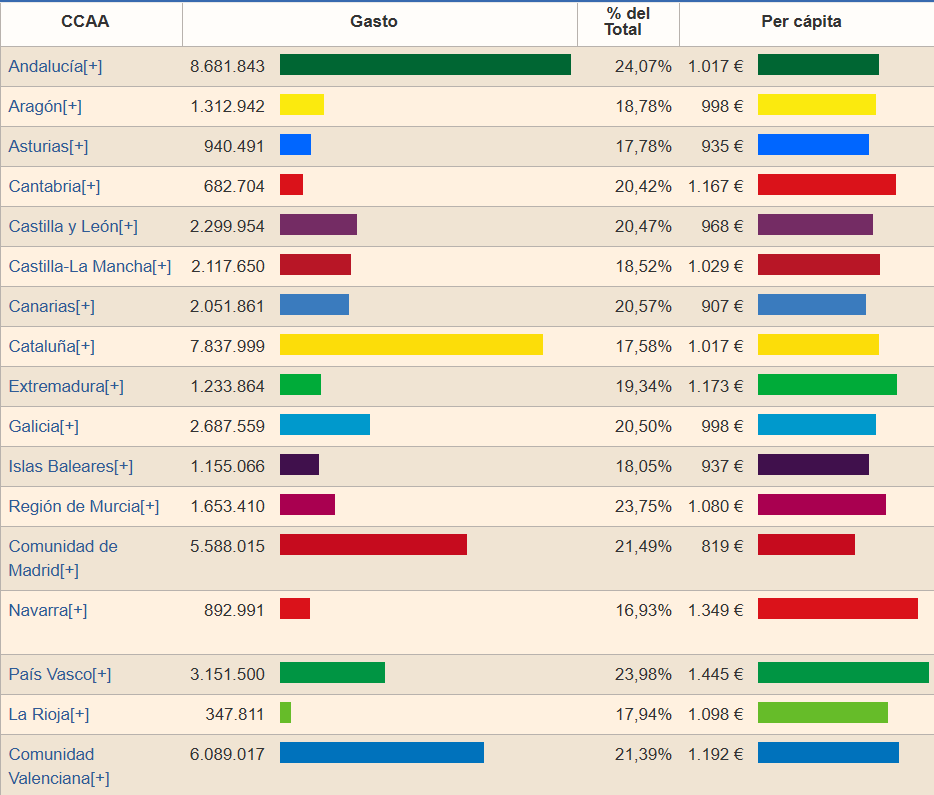
Task: Sort by the CCAA column header
Action: coord(85,21)
